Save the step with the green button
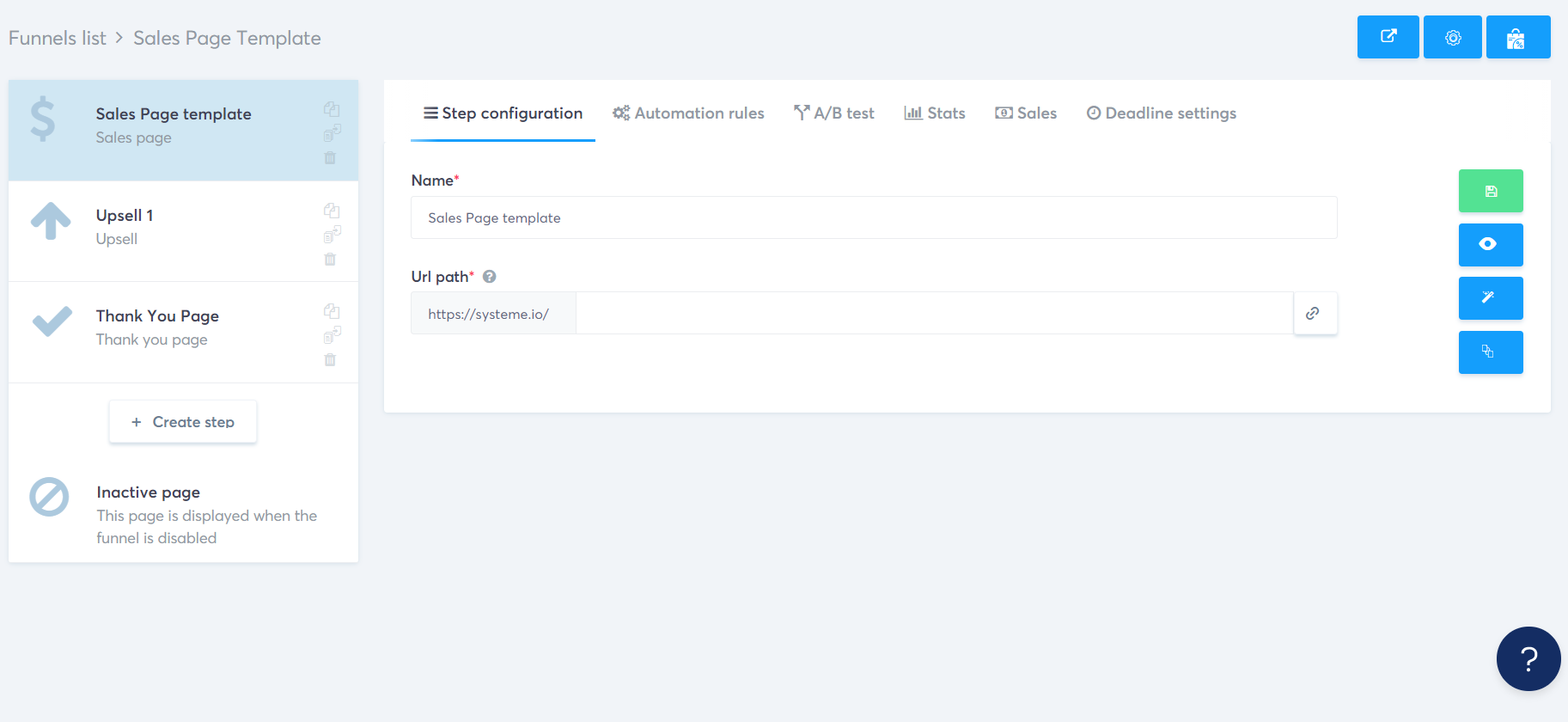 1491,191
